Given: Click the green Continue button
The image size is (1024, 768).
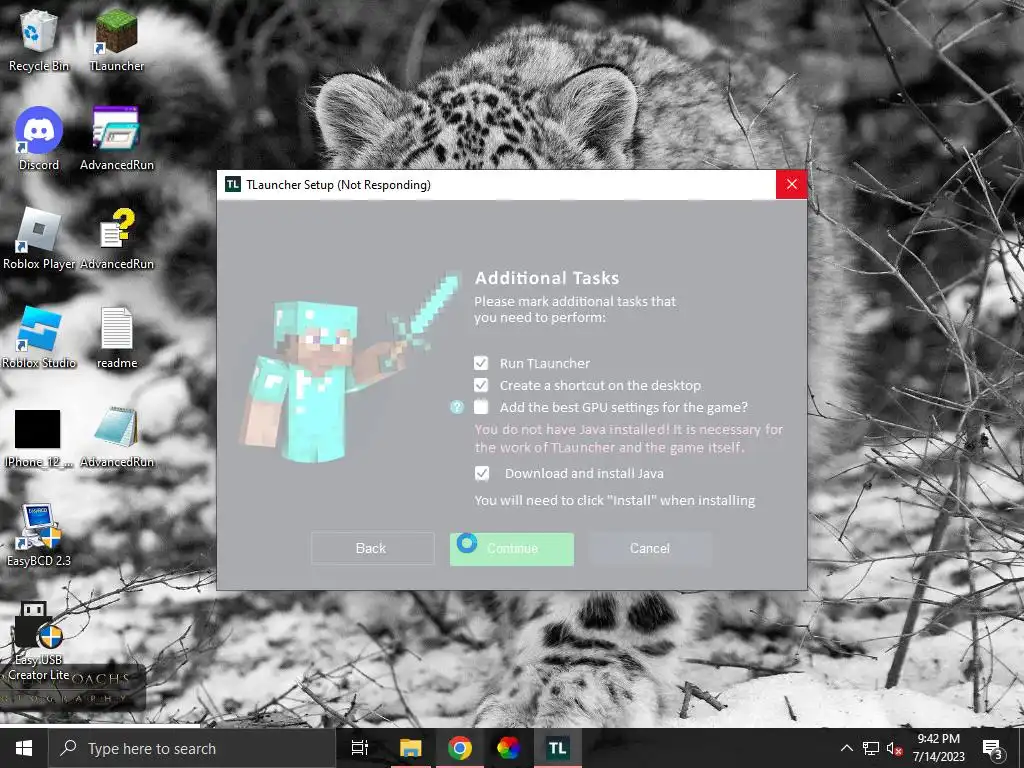Looking at the screenshot, I should point(512,549).
